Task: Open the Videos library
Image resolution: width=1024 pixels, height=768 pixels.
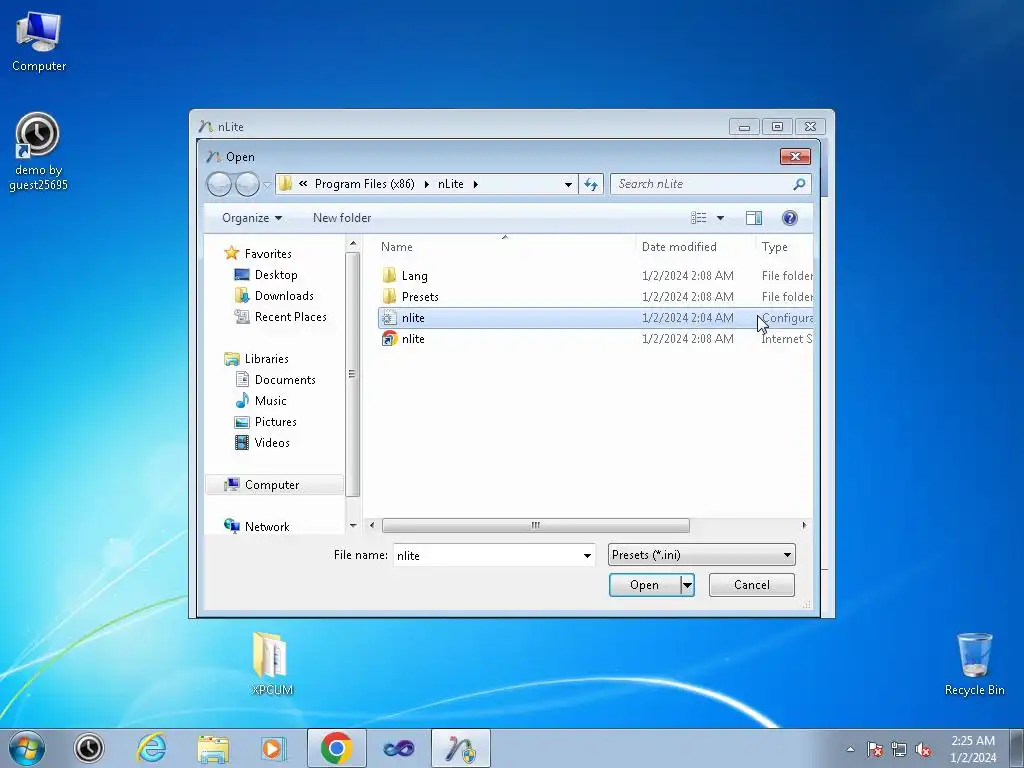Action: [x=272, y=443]
